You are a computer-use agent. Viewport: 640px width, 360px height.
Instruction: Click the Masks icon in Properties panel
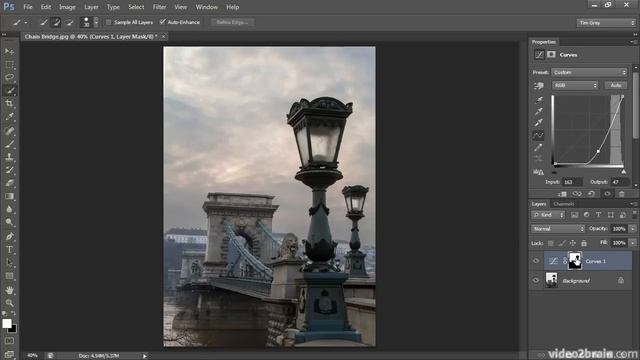[551, 54]
